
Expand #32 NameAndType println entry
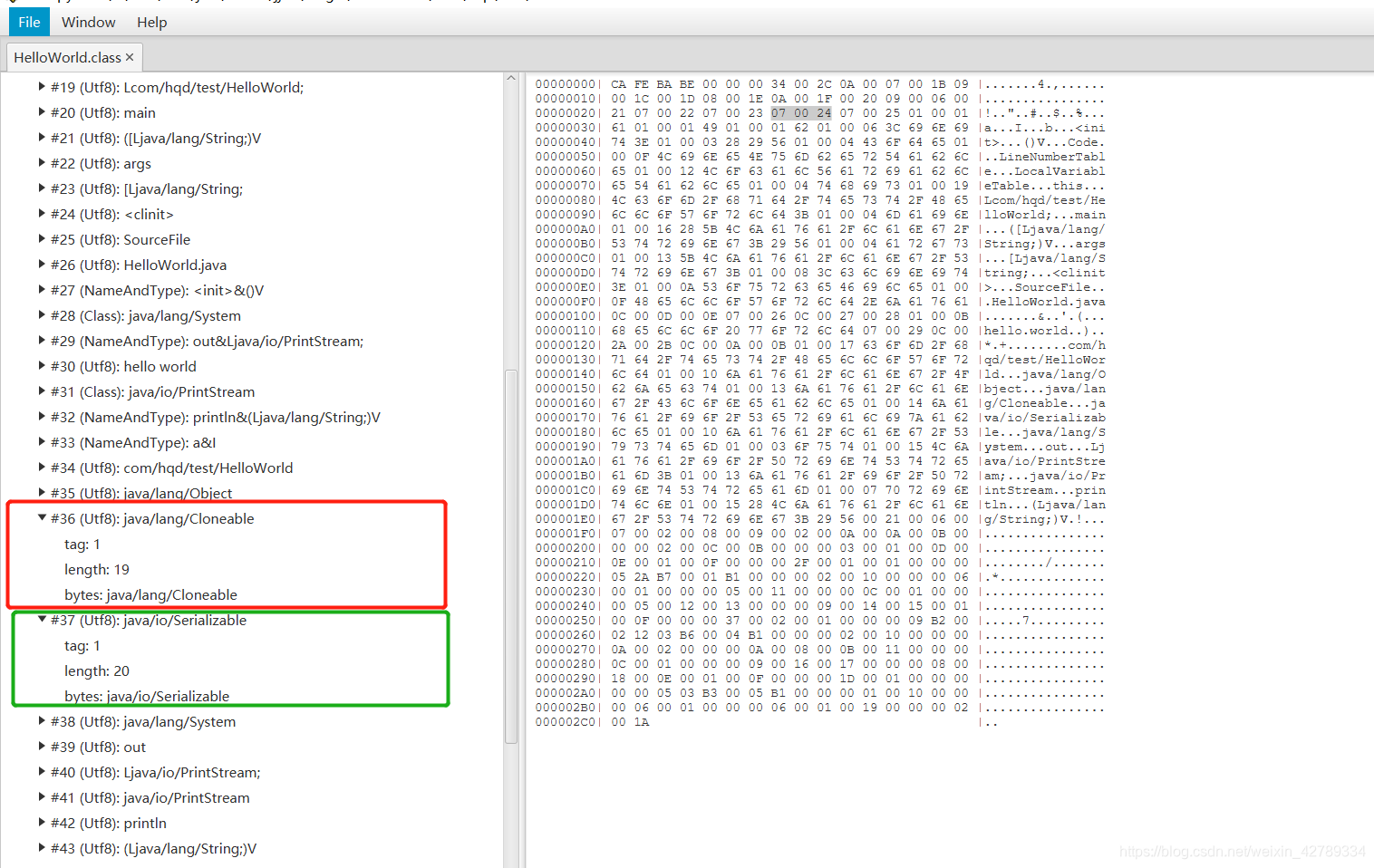(x=42, y=417)
